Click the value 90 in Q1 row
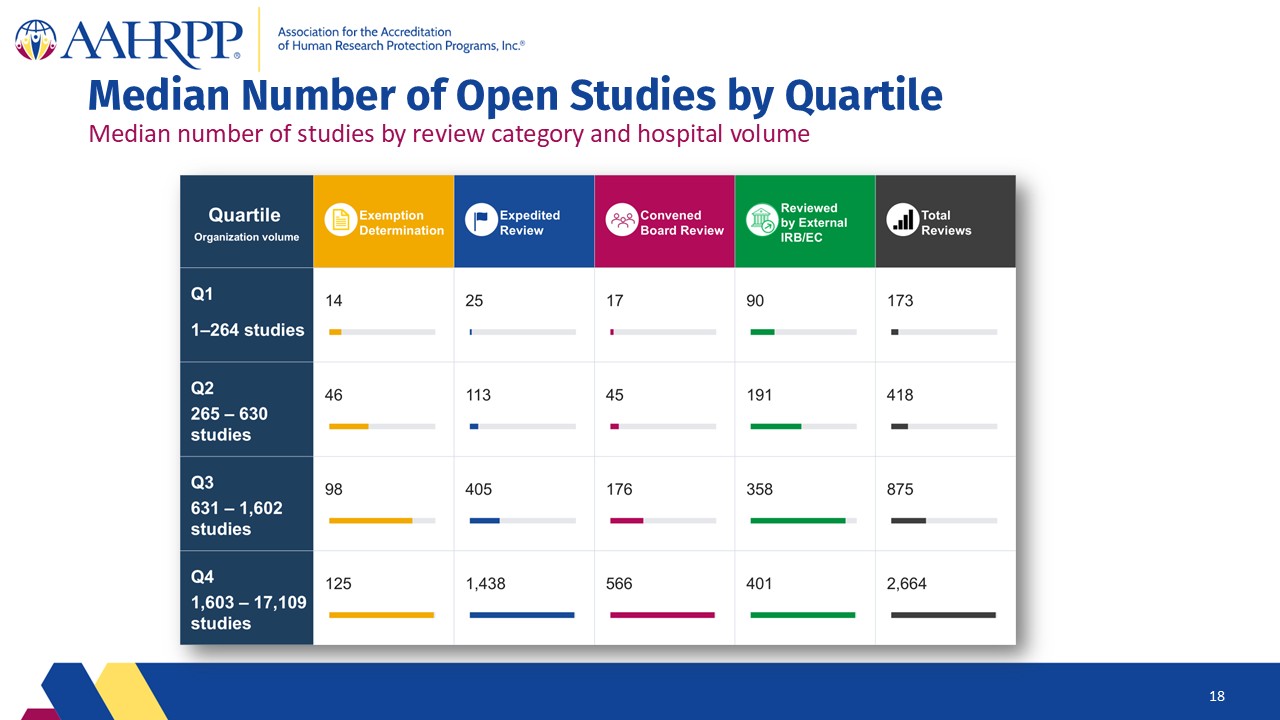This screenshot has height=720, width=1280. click(x=756, y=300)
